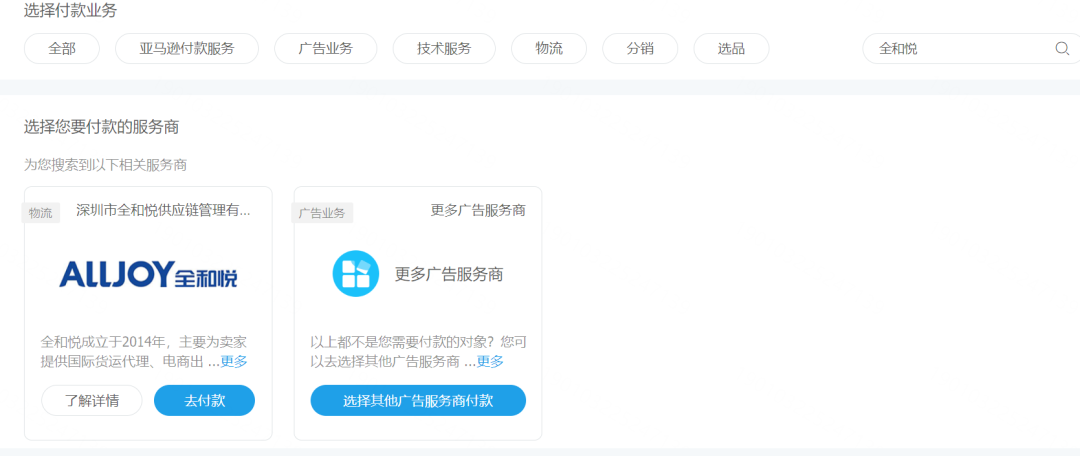Click the 选择您要付款的服务商 heading

tap(101, 127)
